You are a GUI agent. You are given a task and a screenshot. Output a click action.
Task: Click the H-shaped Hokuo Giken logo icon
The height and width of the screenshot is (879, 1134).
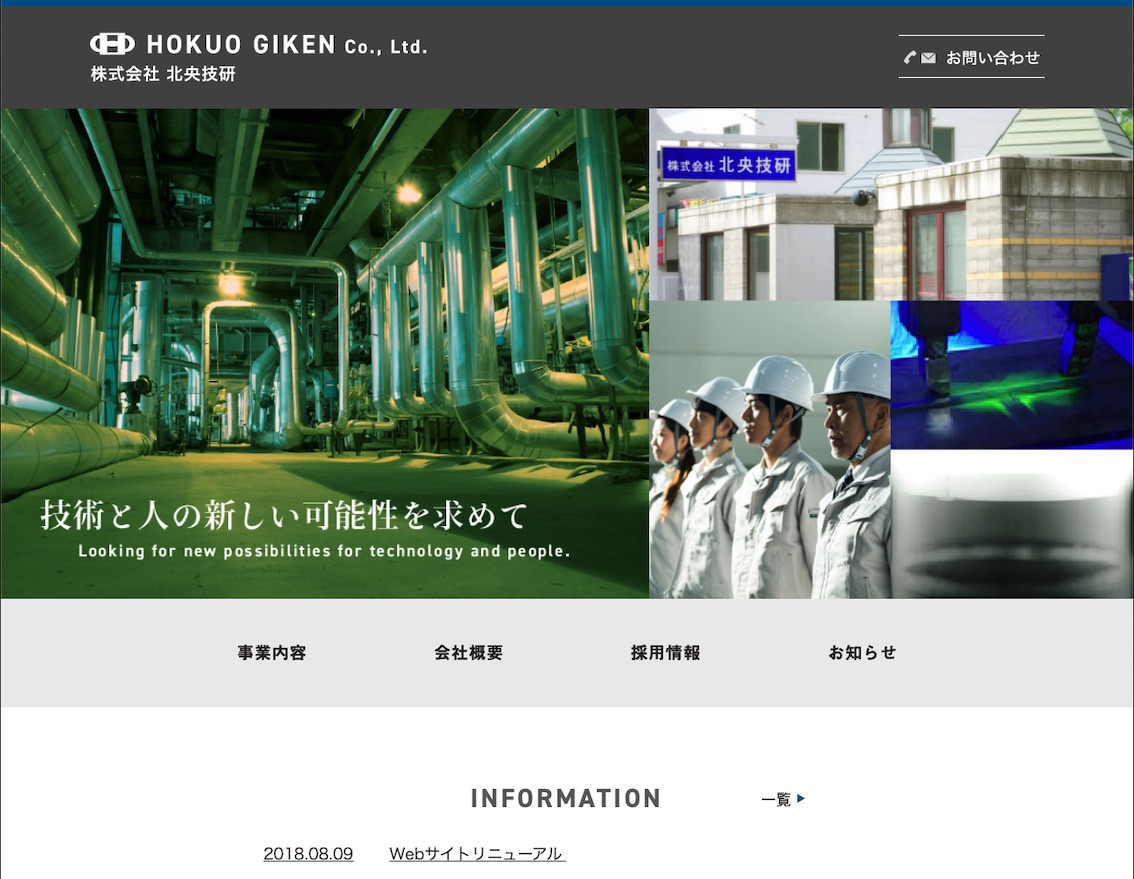tap(112, 44)
